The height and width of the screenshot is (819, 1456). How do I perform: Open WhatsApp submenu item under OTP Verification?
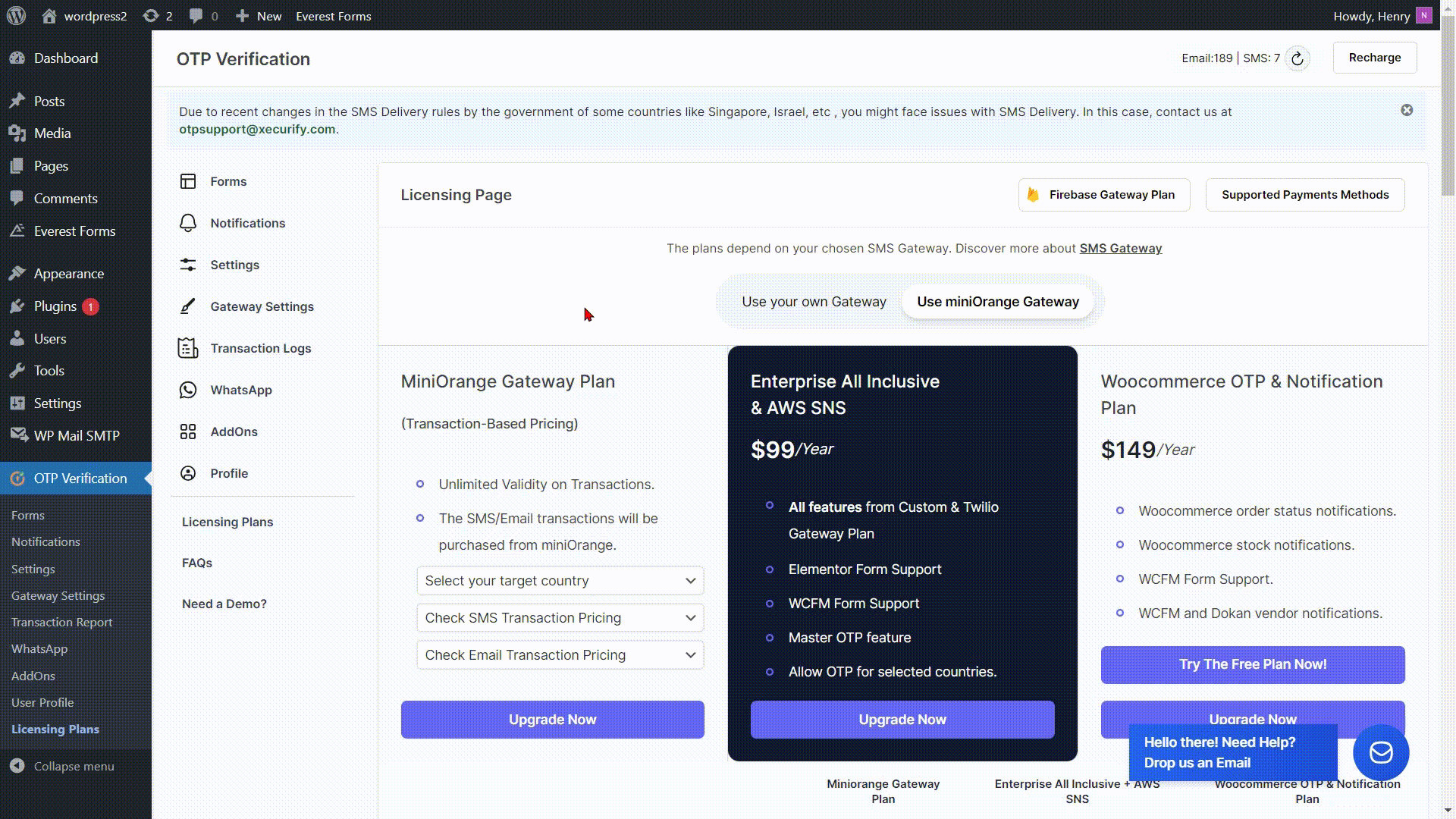coord(39,649)
